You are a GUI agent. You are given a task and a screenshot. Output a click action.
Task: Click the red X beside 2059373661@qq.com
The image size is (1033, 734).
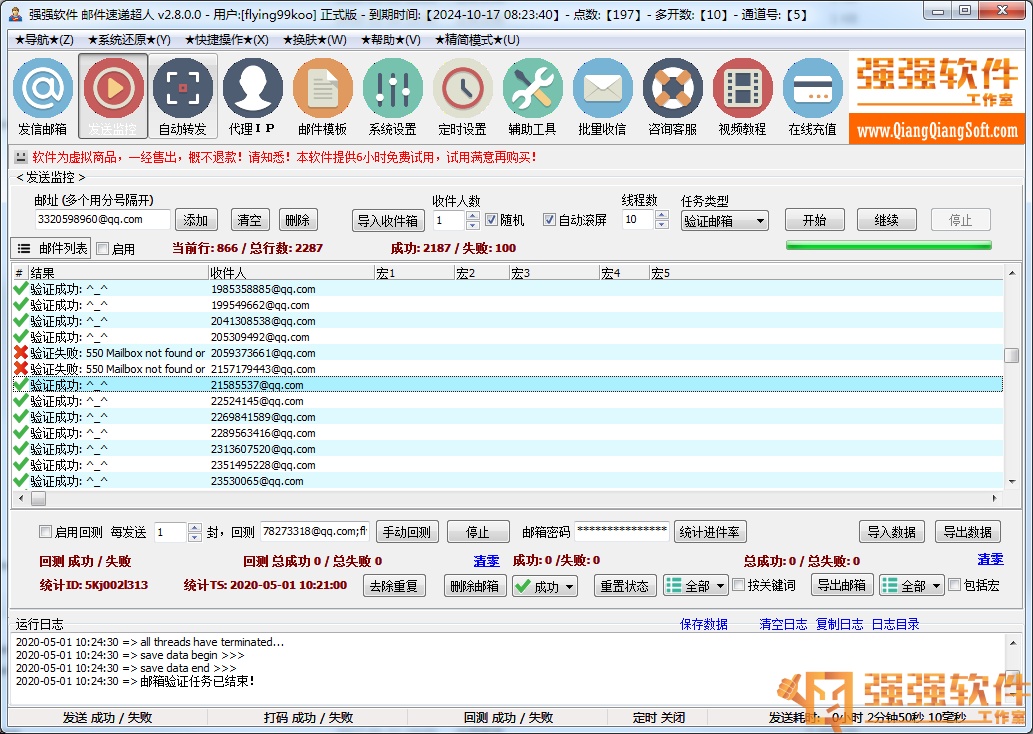21,353
